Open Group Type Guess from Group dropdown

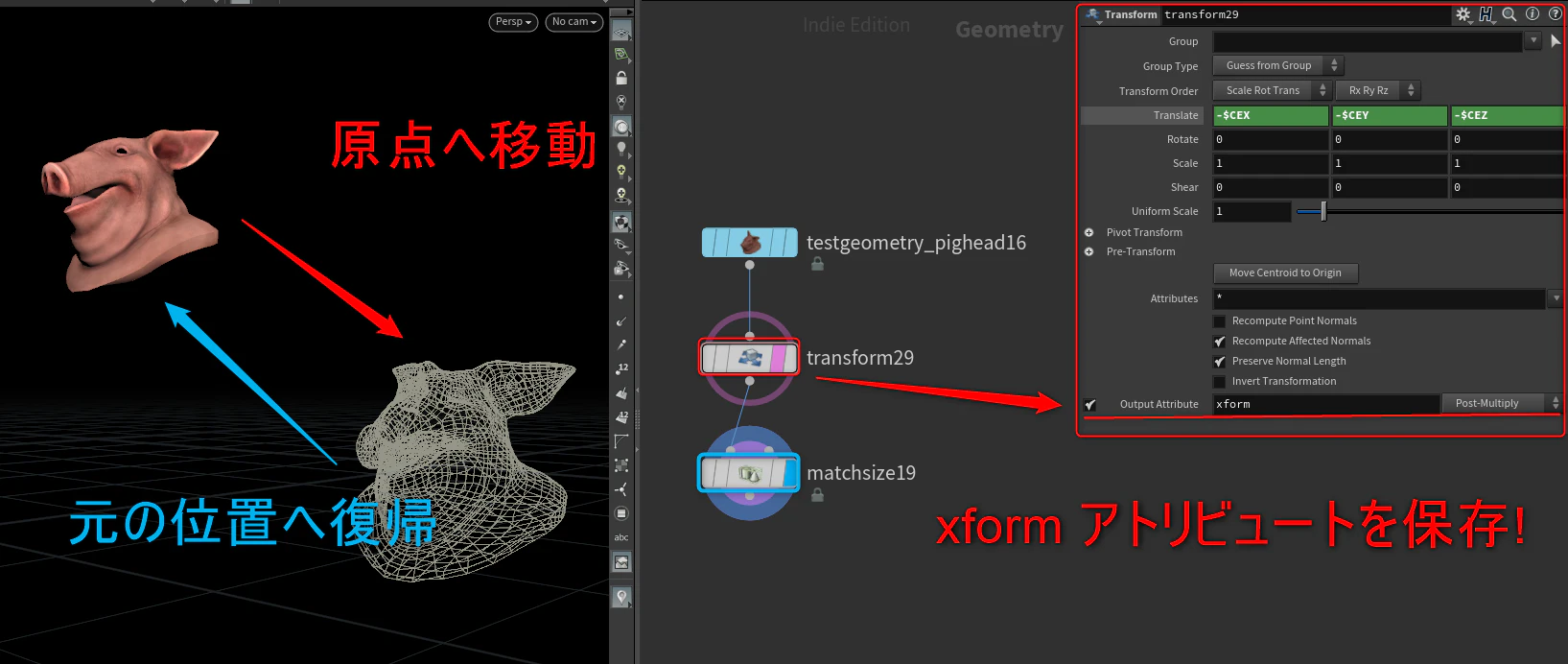1278,65
